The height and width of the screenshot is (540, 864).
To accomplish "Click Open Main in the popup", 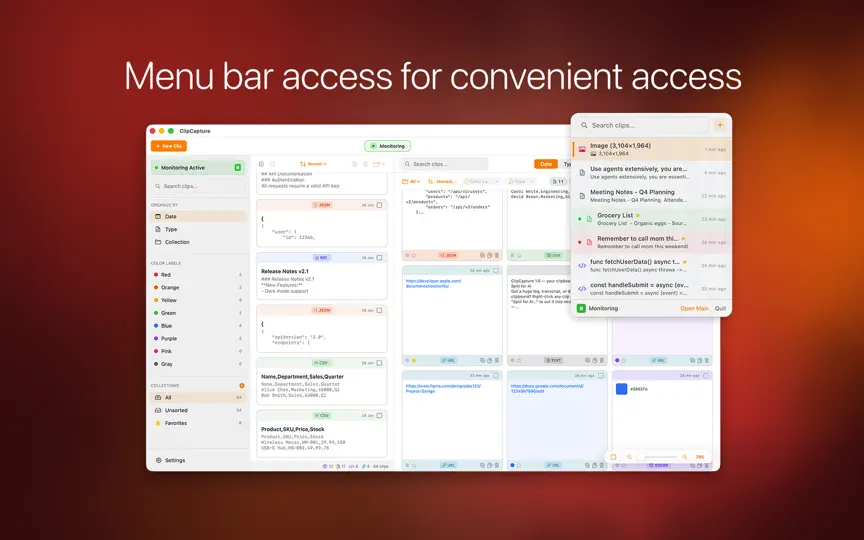I will click(694, 309).
